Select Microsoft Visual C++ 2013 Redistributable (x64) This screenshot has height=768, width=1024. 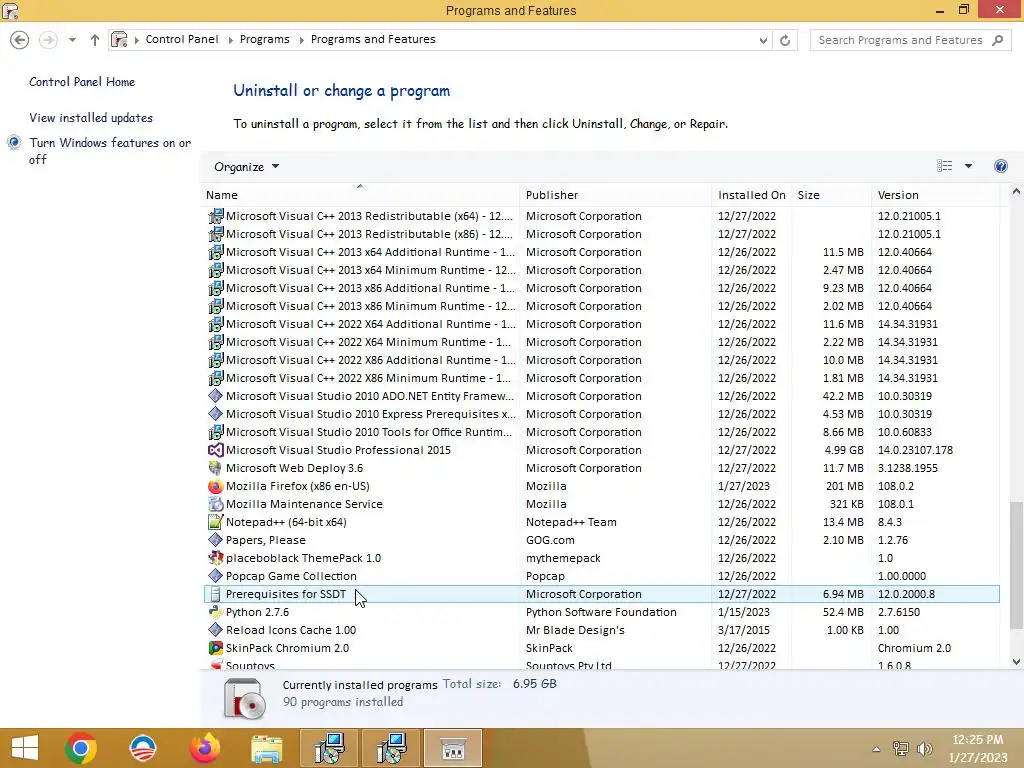(601, 216)
